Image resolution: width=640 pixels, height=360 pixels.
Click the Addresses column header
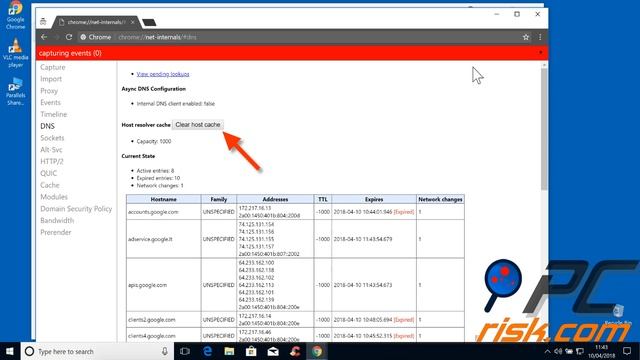pos(275,200)
